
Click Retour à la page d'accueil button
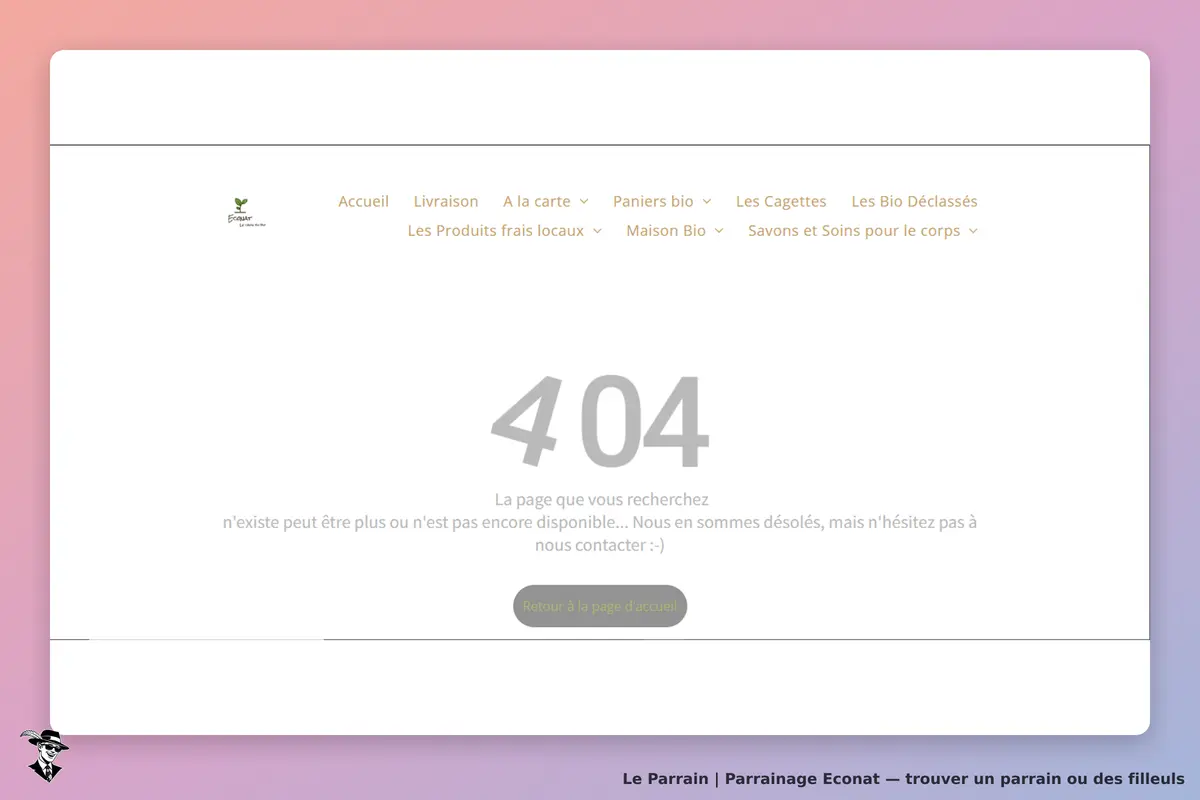click(x=600, y=606)
